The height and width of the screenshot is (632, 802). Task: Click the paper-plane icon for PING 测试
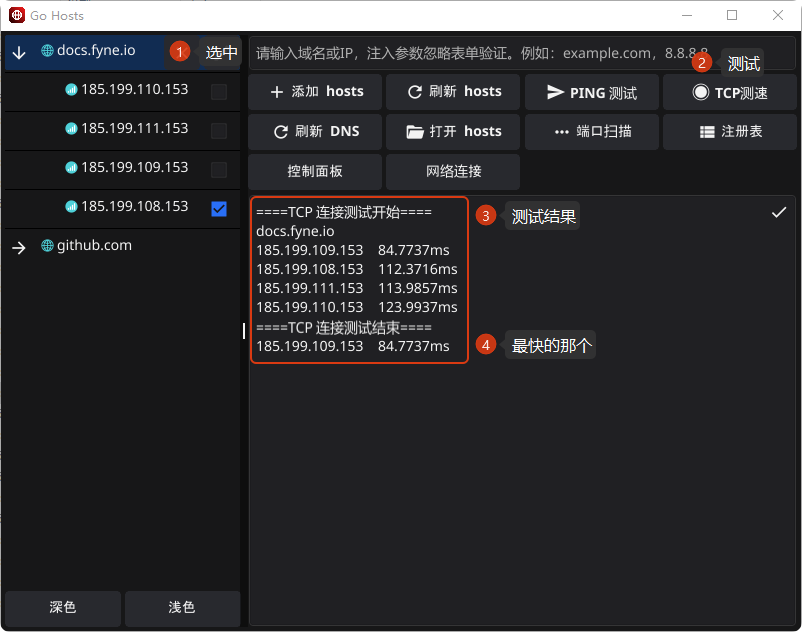click(556, 92)
